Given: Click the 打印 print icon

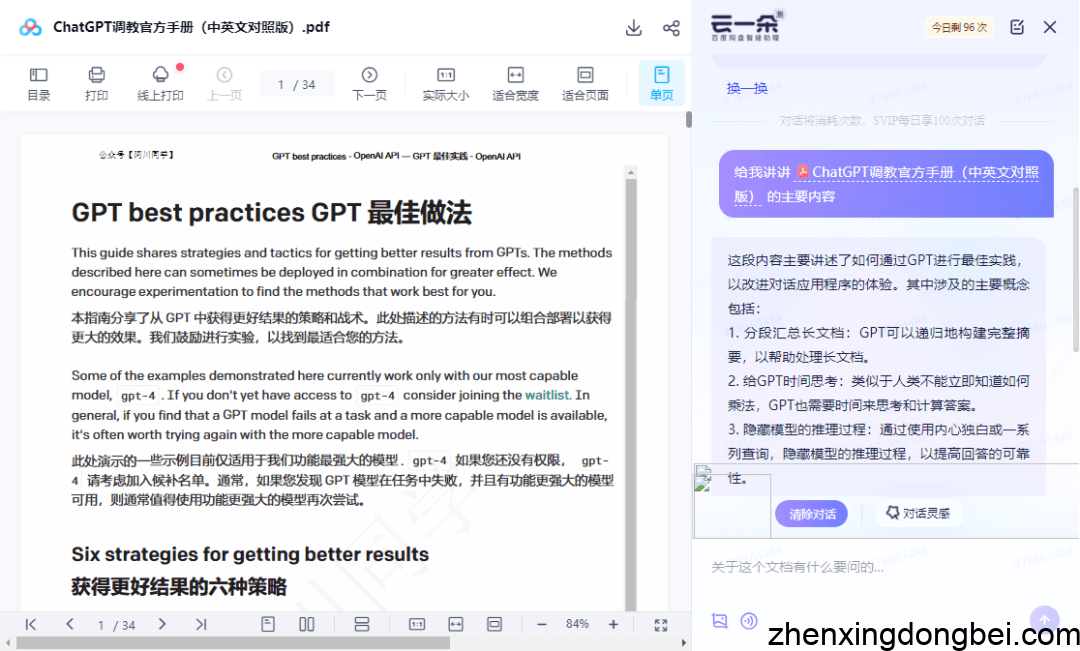Looking at the screenshot, I should [96, 83].
